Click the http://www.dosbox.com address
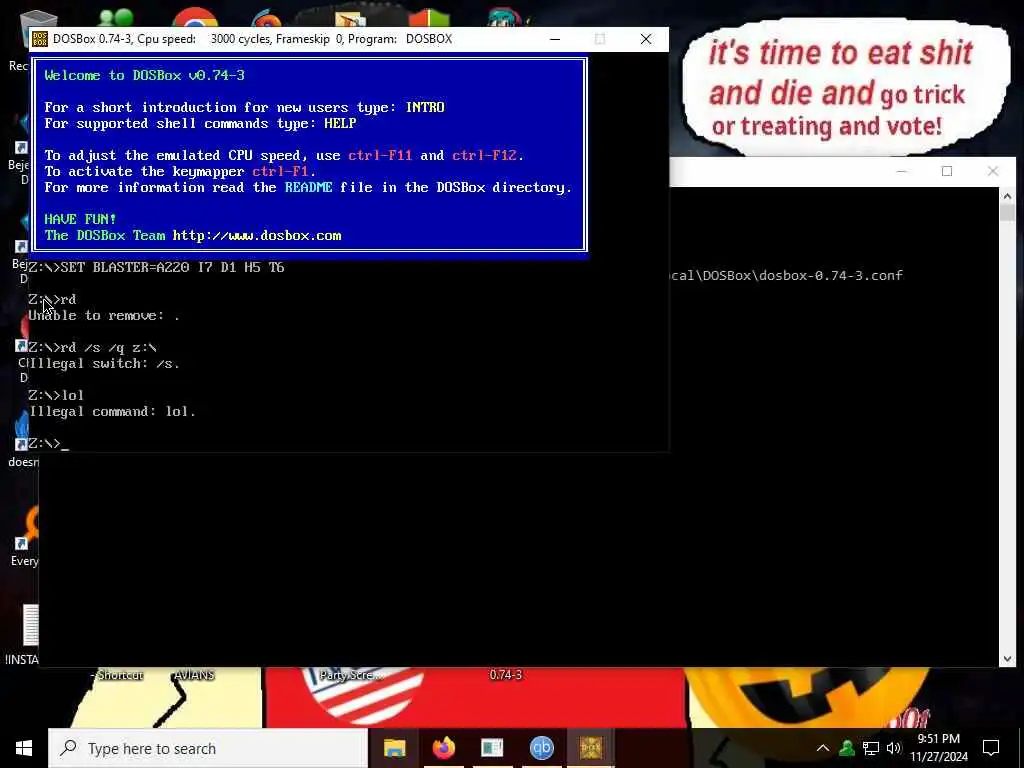Image resolution: width=1024 pixels, height=768 pixels. [x=257, y=236]
